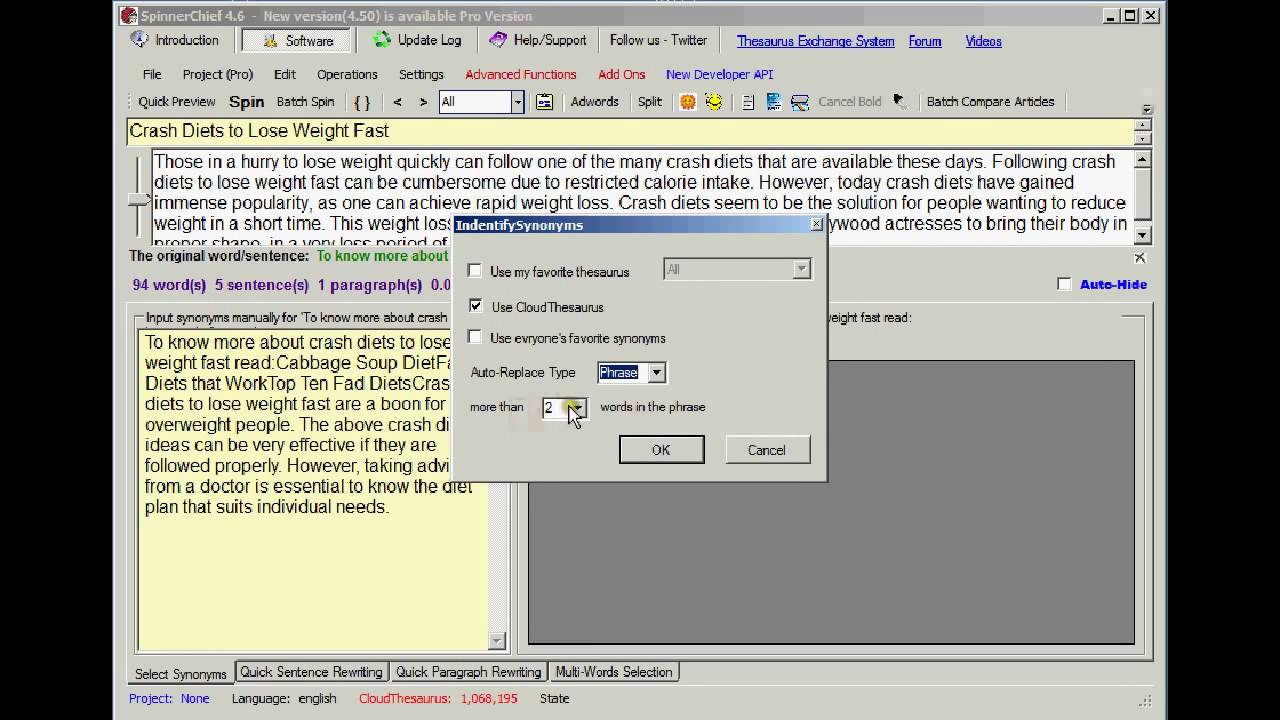Open the Add Ons menu
This screenshot has width=1280, height=720.
coord(622,74)
